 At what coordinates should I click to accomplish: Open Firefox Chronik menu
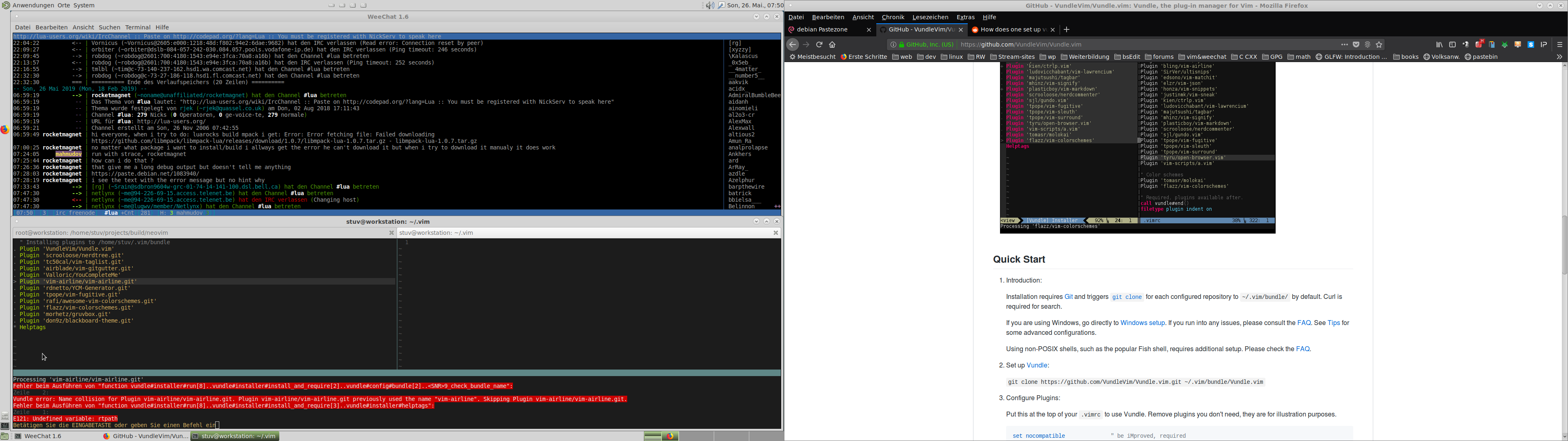[893, 17]
